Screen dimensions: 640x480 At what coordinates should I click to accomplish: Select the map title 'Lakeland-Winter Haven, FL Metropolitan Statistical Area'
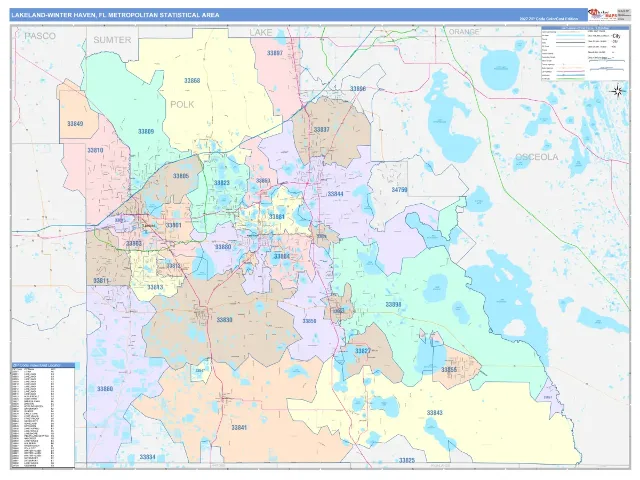click(x=115, y=15)
